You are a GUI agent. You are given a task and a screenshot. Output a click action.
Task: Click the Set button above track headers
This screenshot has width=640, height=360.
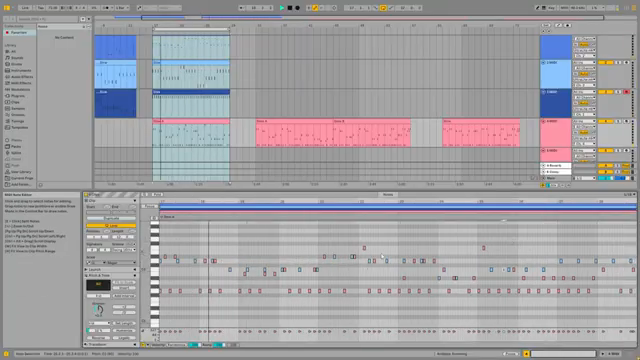[546, 25]
